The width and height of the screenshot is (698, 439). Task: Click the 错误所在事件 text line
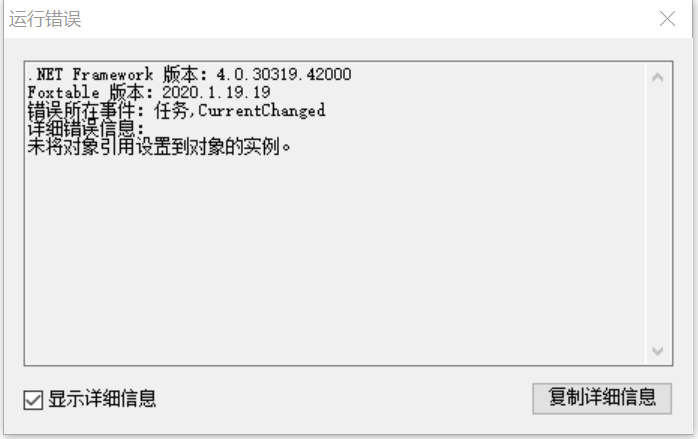[x=176, y=110]
